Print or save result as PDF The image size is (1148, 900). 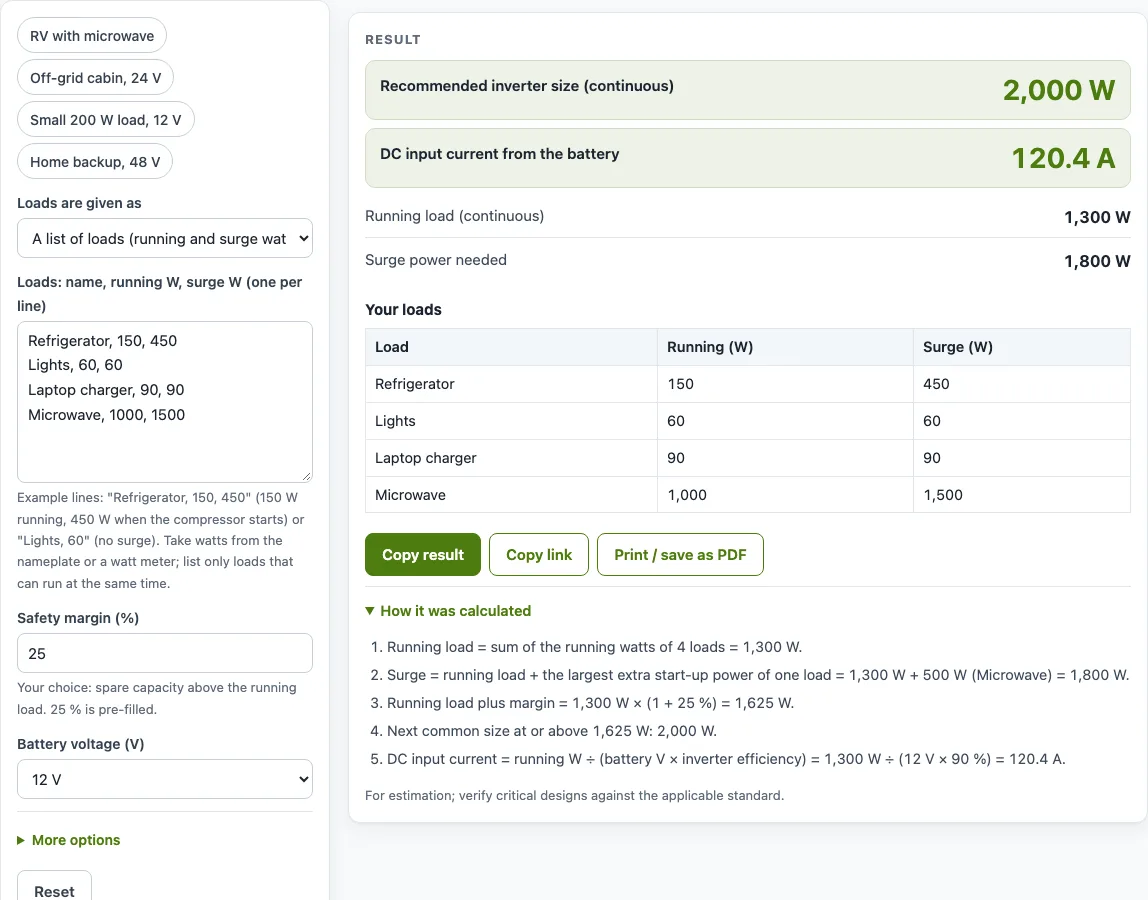pyautogui.click(x=680, y=555)
